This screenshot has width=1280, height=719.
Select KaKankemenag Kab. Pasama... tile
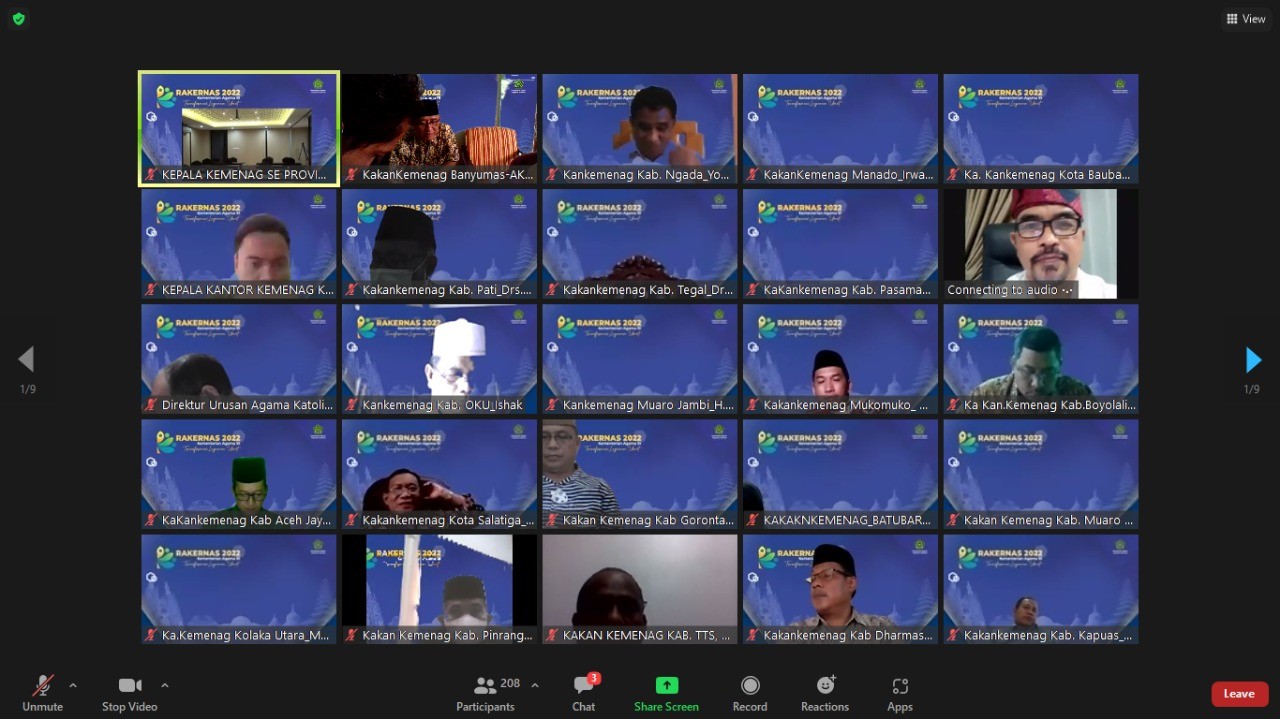841,244
